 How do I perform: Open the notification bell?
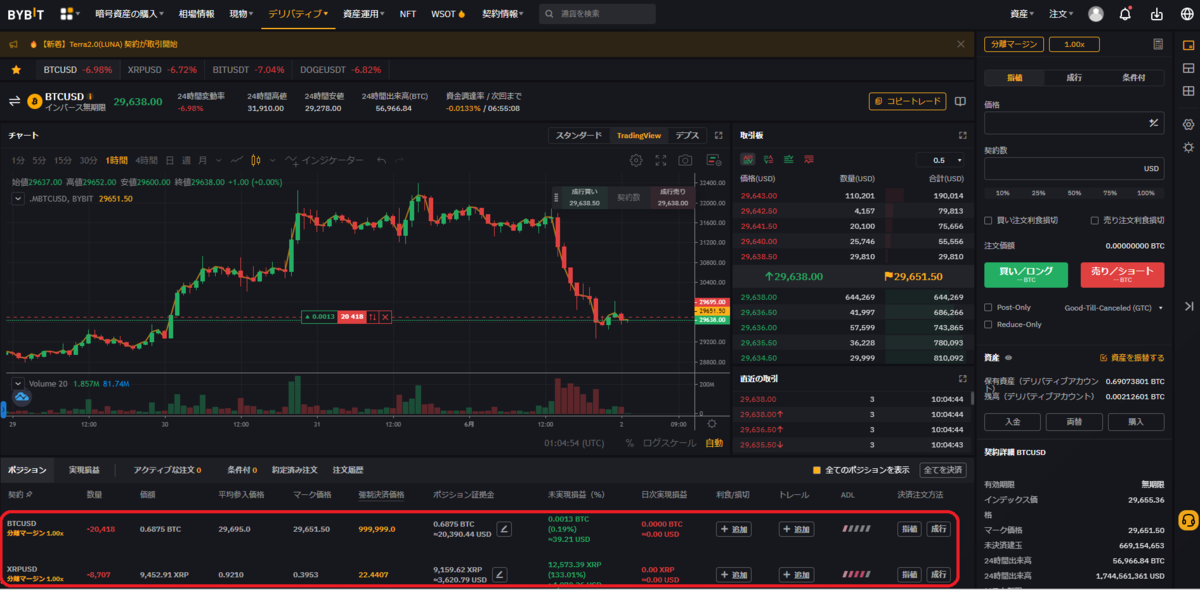coord(1126,14)
